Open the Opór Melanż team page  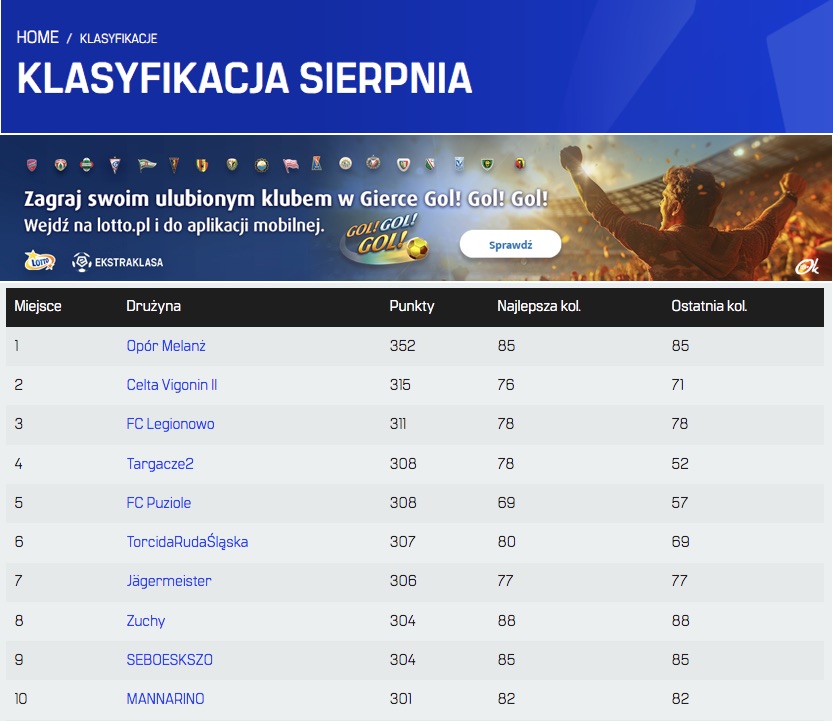pos(166,346)
